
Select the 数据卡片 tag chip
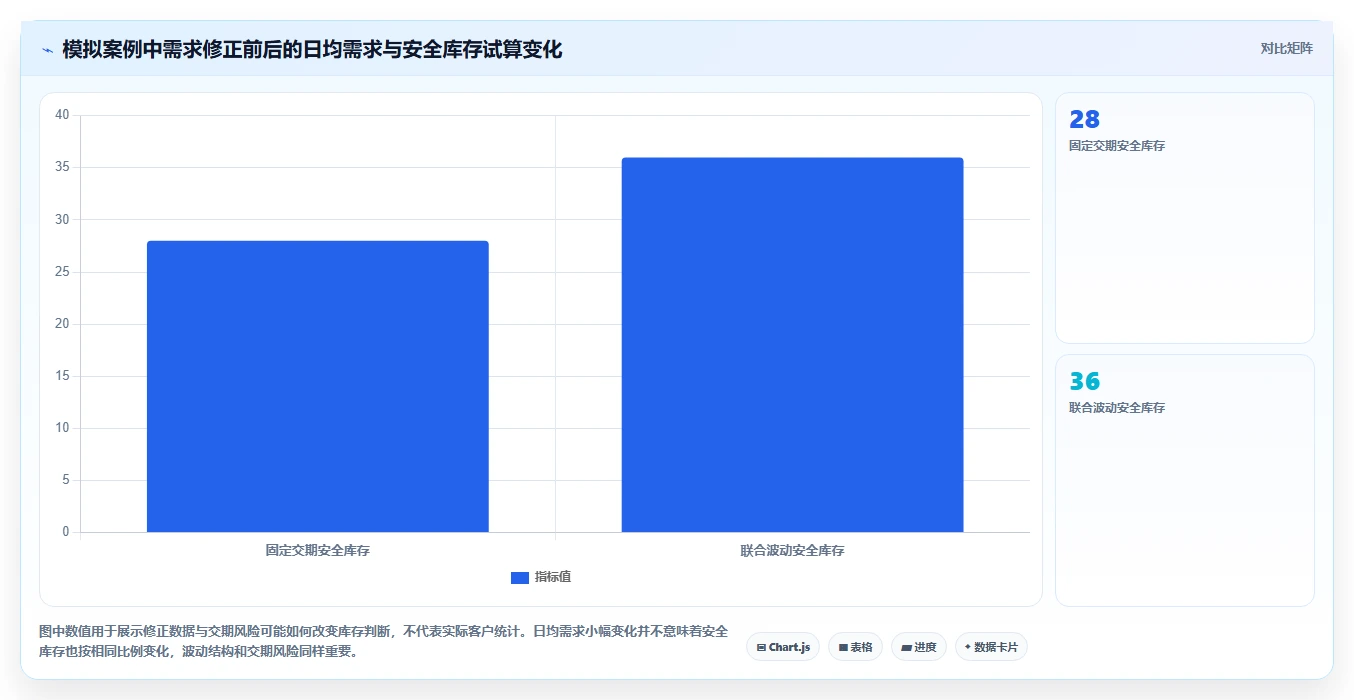click(991, 647)
